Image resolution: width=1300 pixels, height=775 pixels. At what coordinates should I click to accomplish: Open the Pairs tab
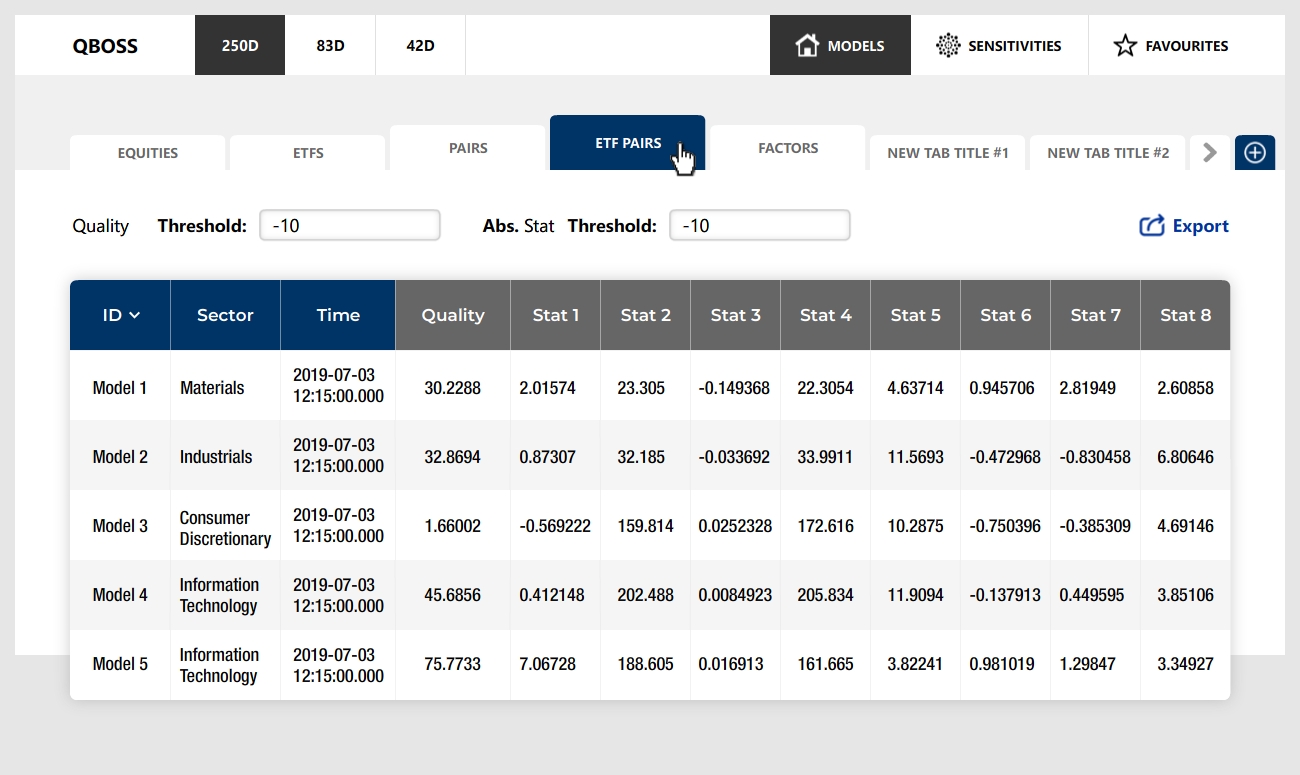[x=468, y=148]
